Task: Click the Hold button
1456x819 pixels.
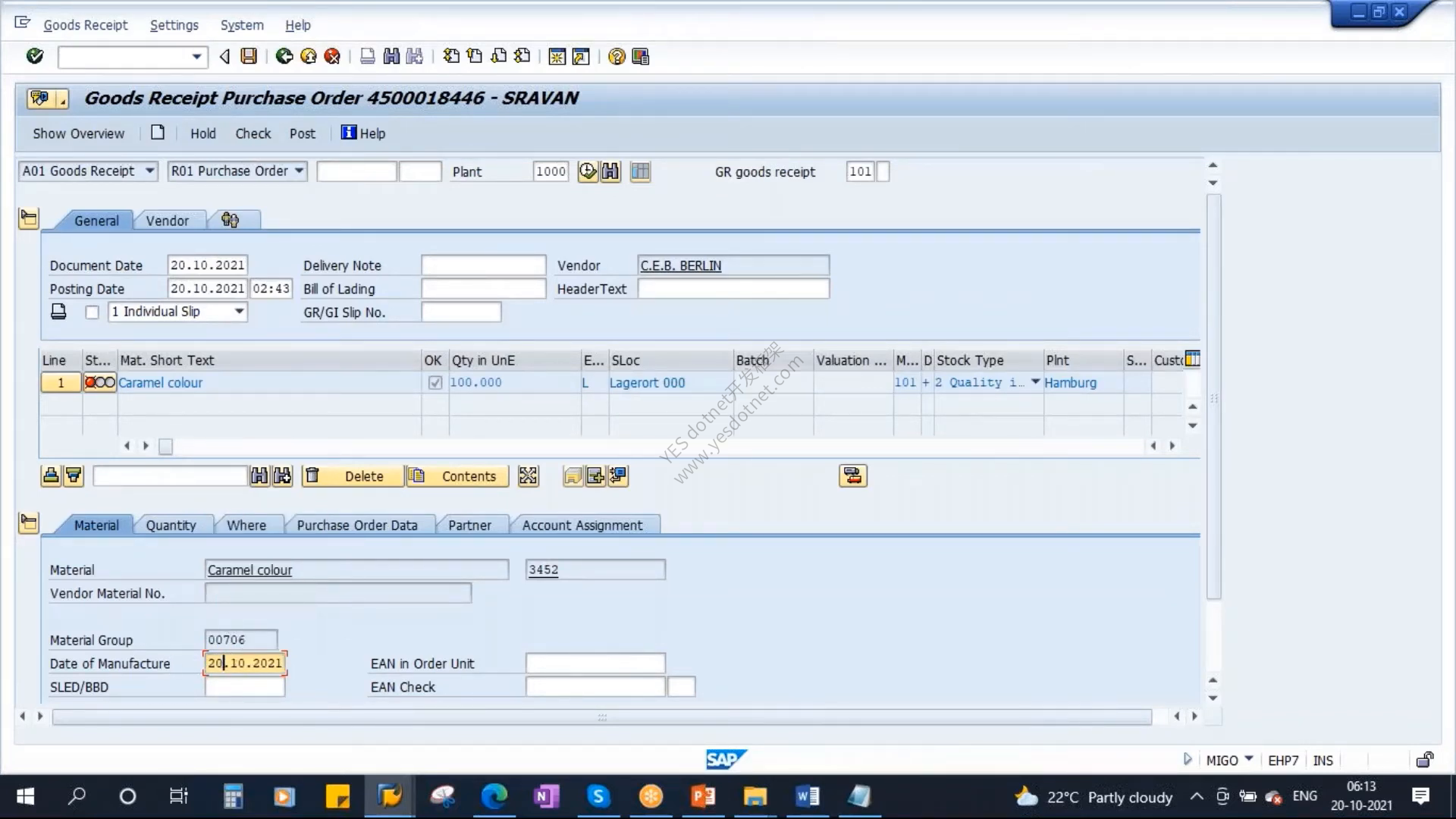Action: 203,133
